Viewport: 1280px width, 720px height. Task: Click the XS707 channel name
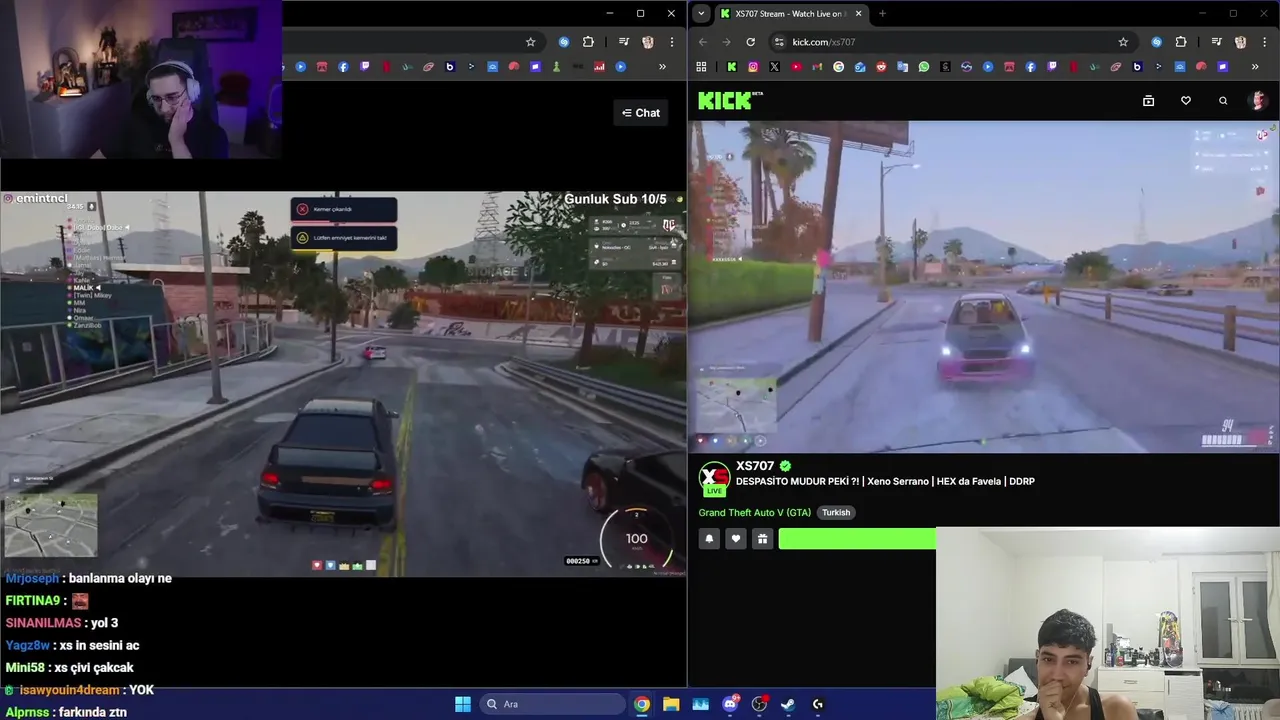pos(755,466)
